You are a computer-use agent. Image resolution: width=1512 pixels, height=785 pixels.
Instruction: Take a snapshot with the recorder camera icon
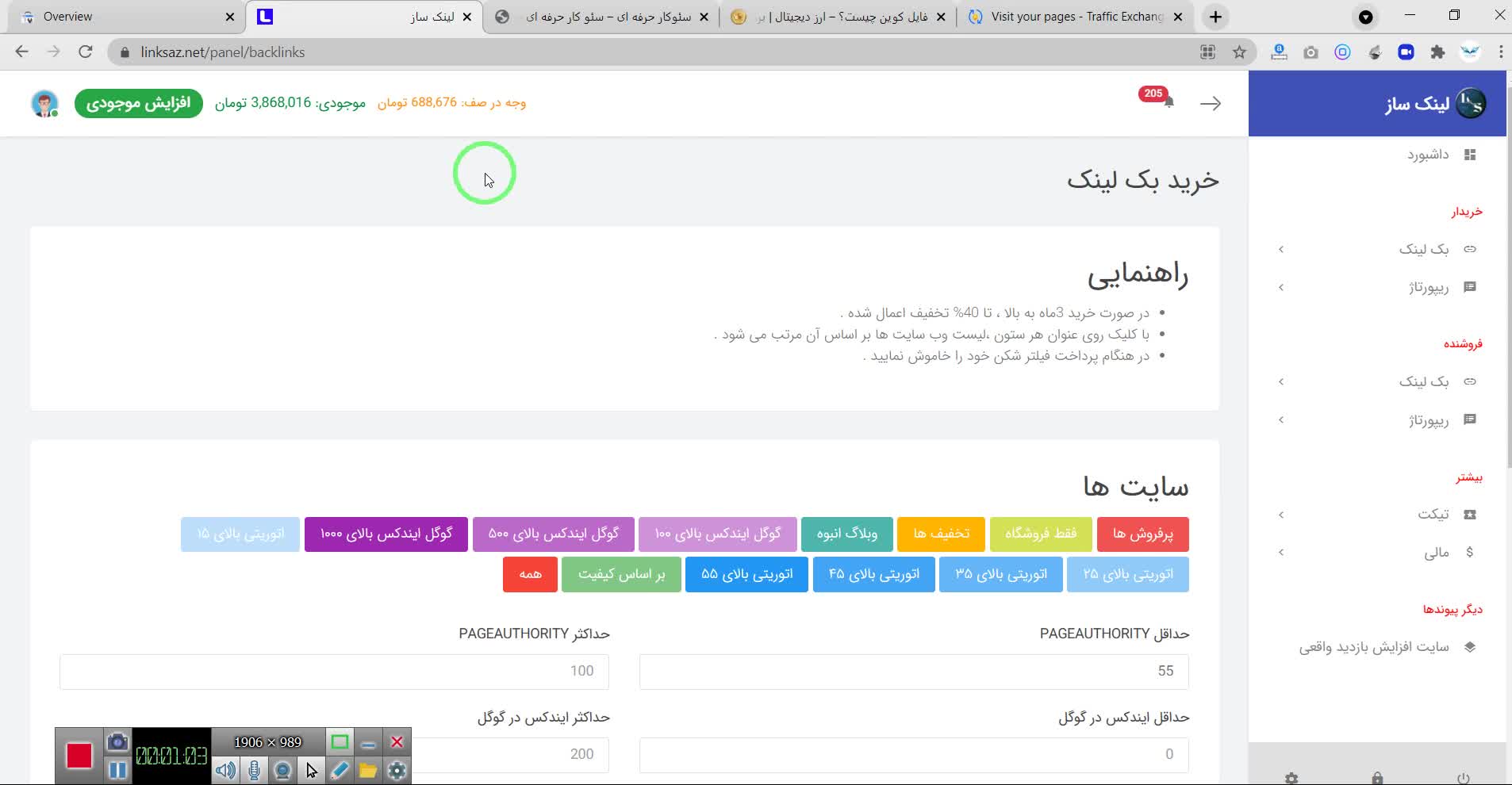tap(117, 742)
